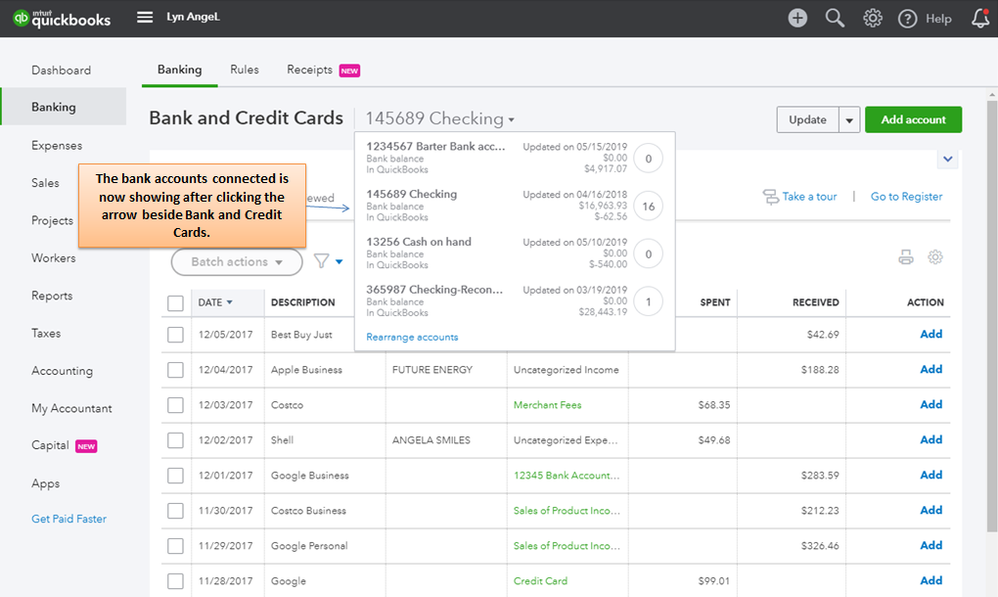Select 365987 Checking-Recon account
The image size is (998, 597).
513,301
